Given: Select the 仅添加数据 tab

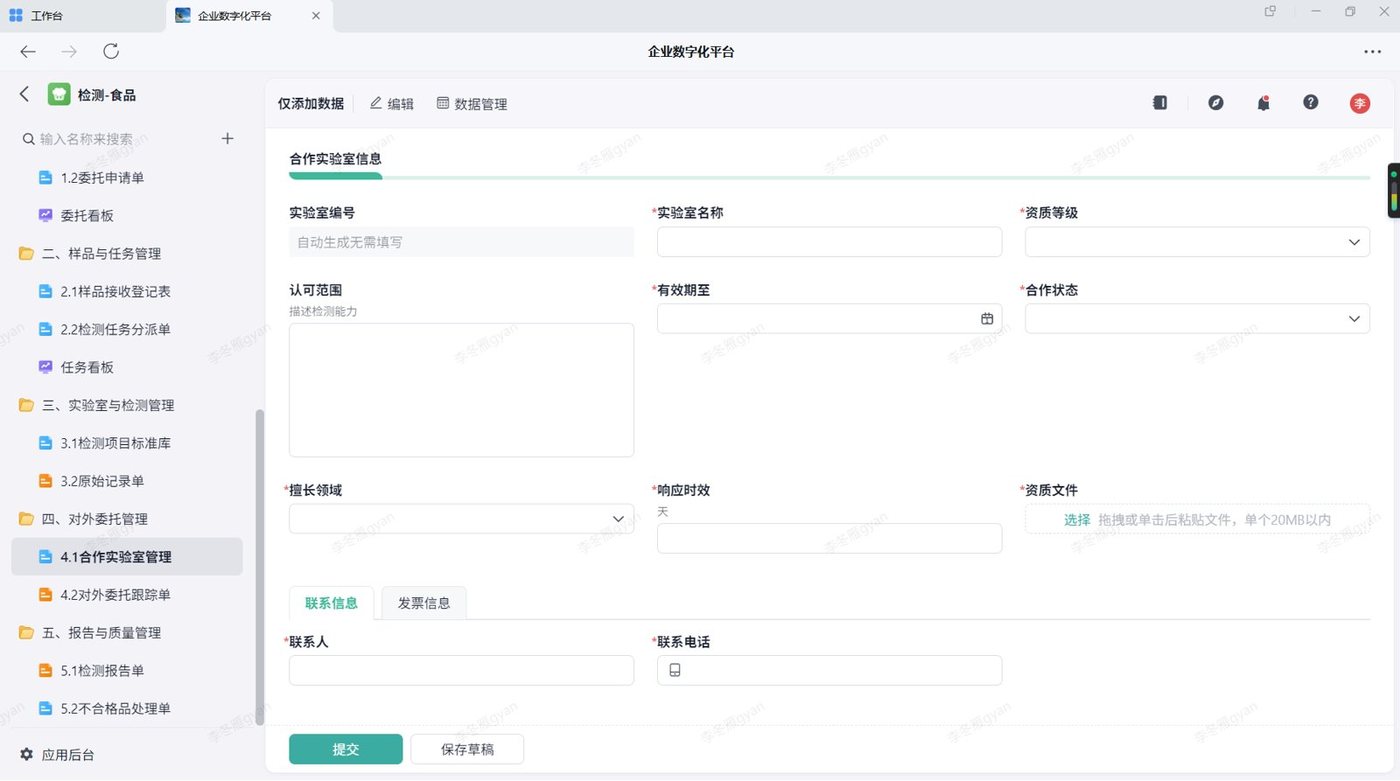Looking at the screenshot, I should click(x=311, y=103).
